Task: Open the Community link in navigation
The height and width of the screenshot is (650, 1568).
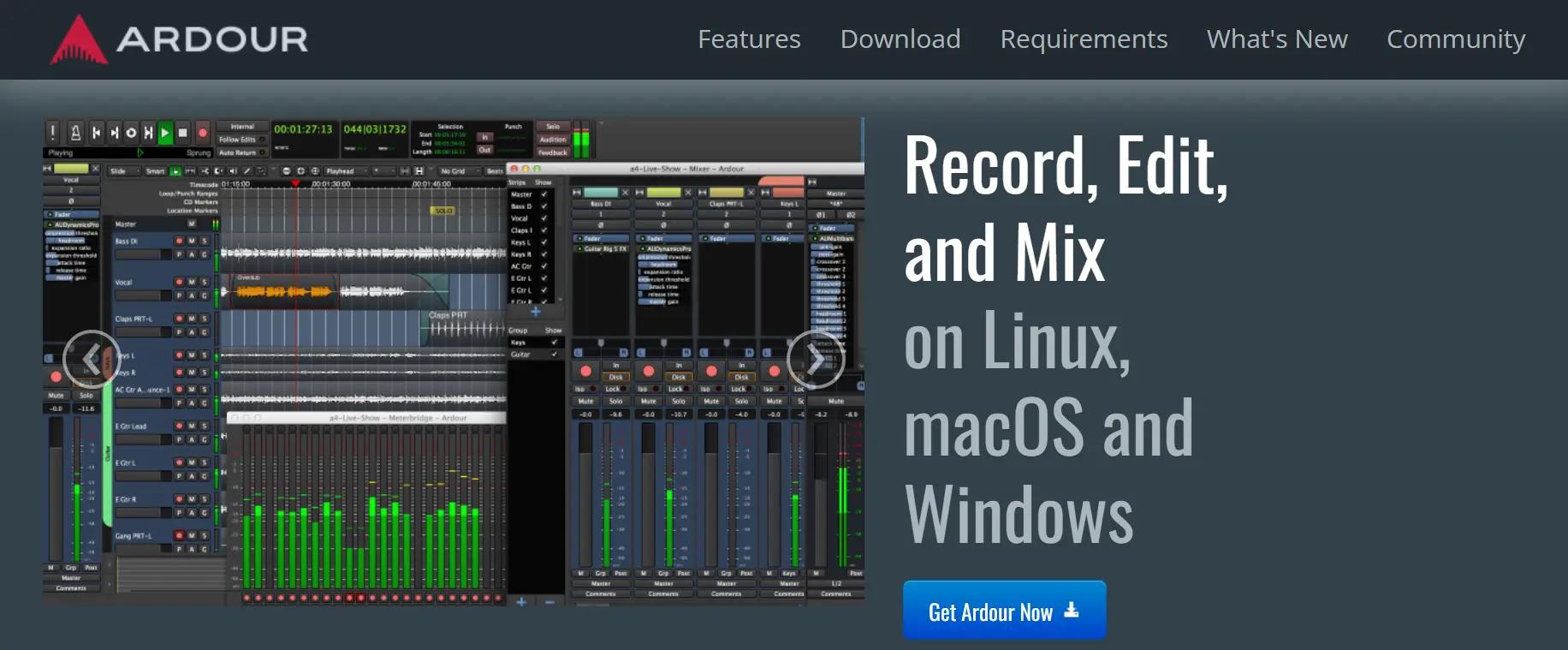Action: click(1456, 39)
